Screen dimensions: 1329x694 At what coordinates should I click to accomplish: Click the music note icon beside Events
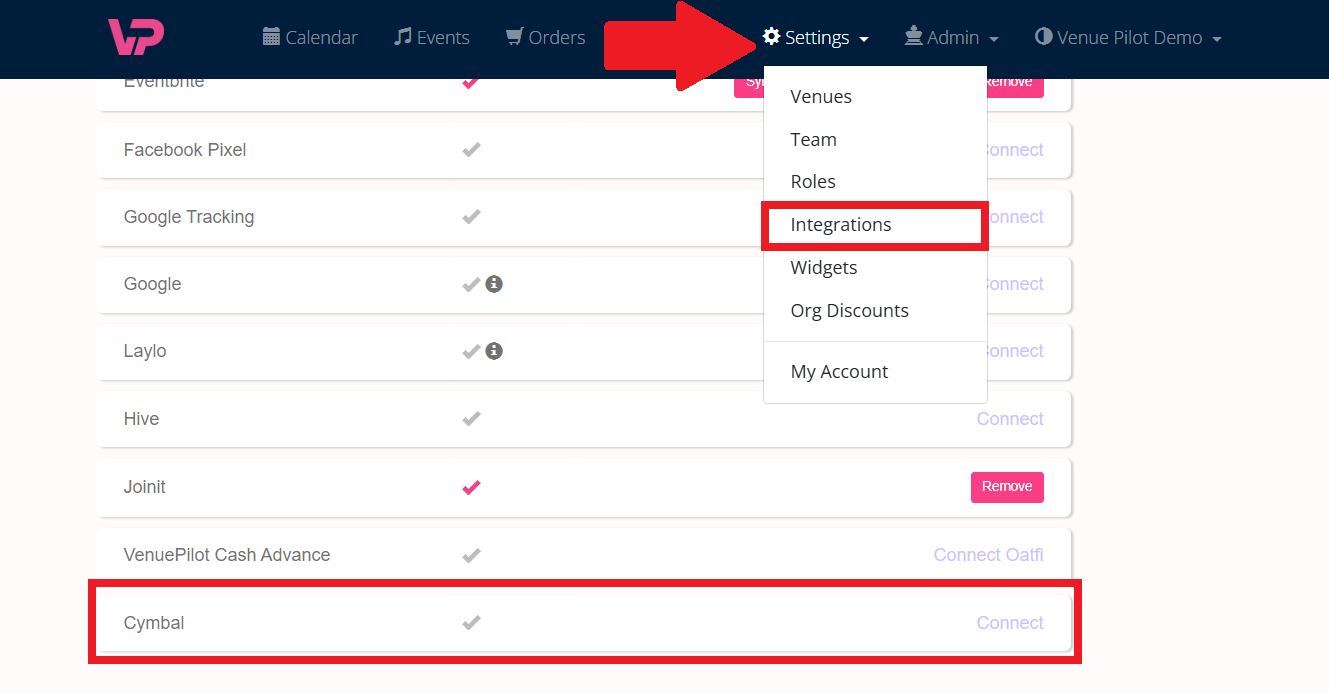(x=402, y=37)
